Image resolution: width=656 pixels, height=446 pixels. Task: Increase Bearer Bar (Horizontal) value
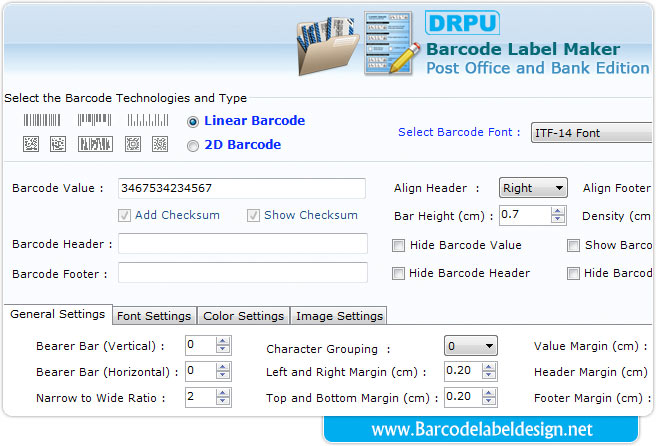point(223,367)
